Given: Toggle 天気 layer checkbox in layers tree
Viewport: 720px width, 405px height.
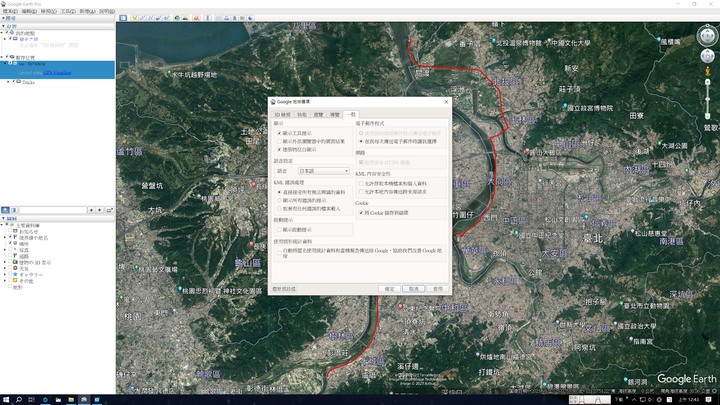Looking at the screenshot, I should pos(10,269).
